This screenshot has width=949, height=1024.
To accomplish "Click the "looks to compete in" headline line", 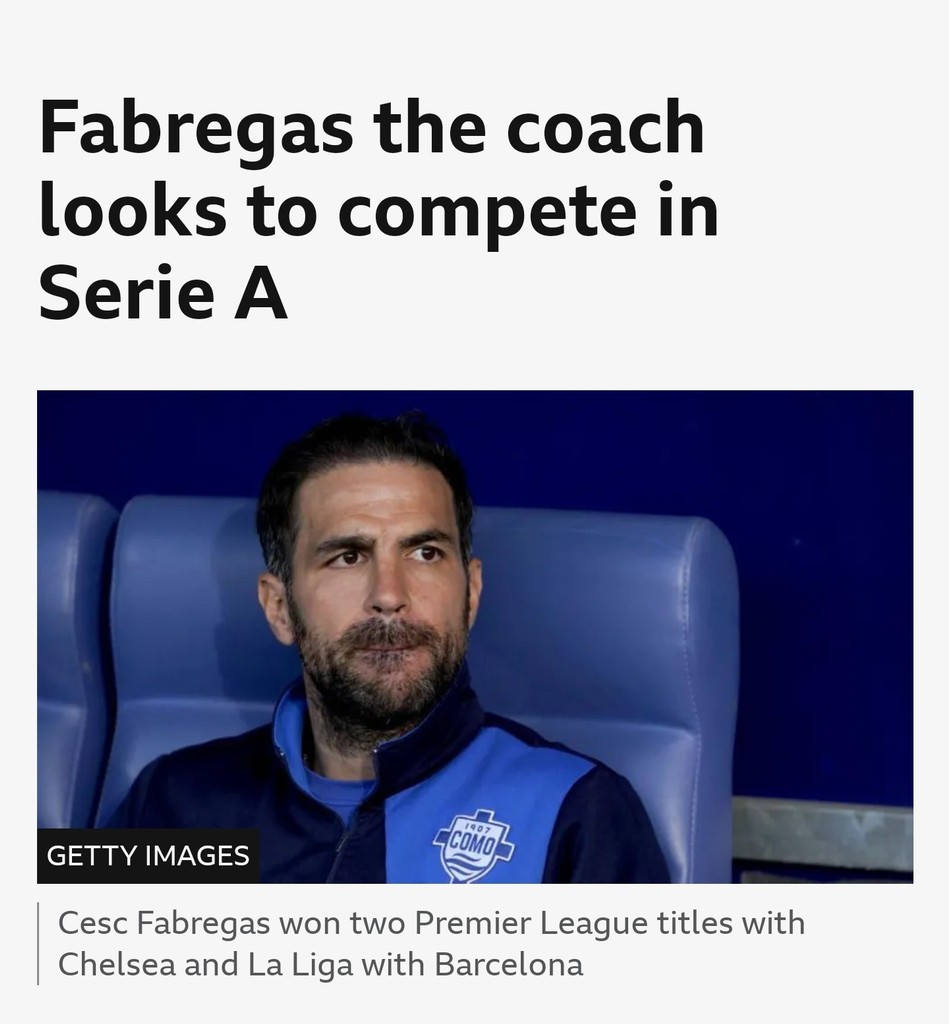I will tap(378, 211).
